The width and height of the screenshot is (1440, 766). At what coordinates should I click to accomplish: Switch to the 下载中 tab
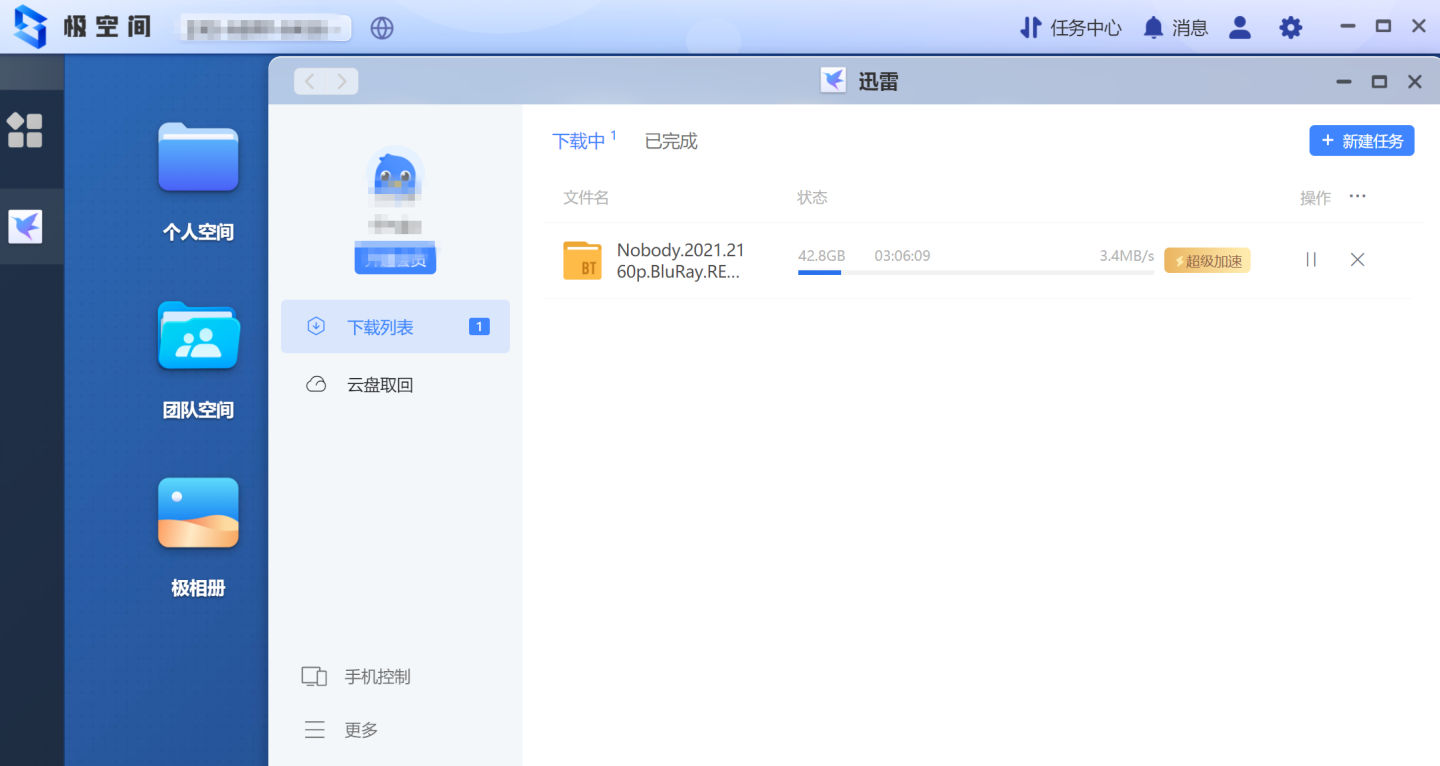tap(578, 141)
